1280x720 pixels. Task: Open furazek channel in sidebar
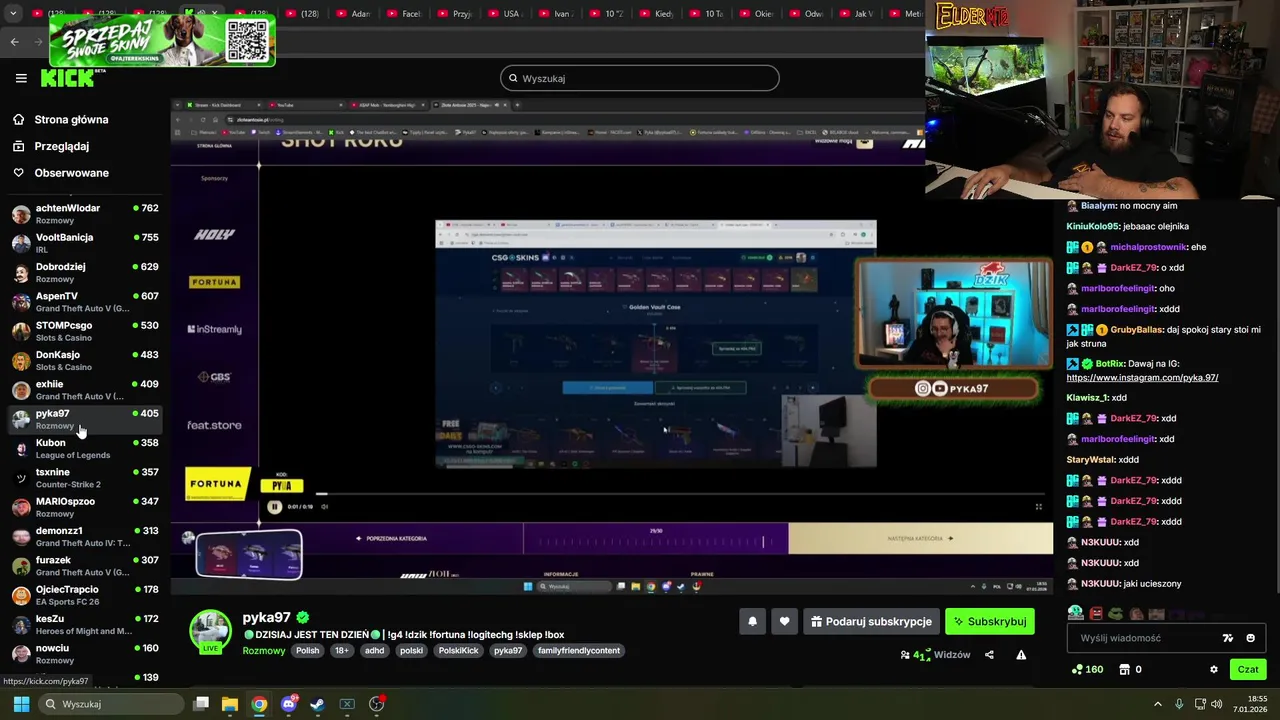click(84, 566)
